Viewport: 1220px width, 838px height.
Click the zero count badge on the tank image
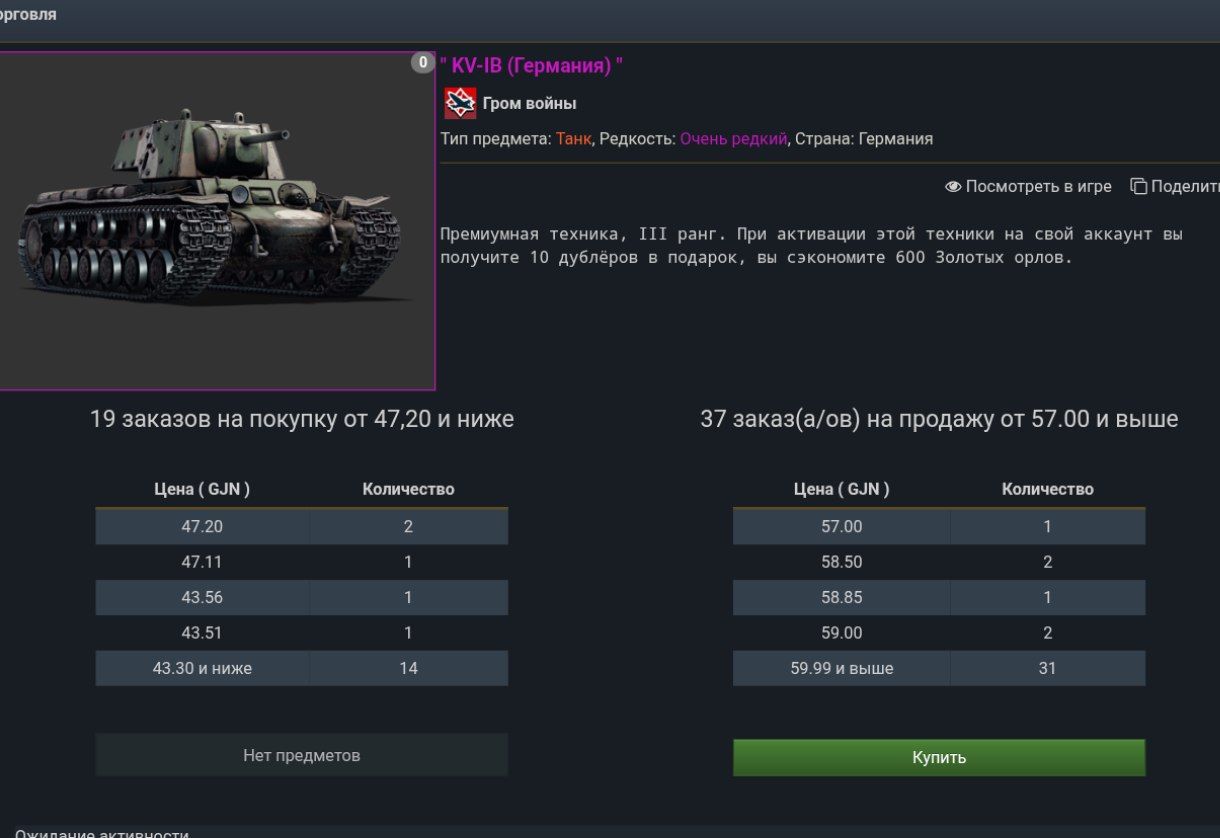(423, 63)
